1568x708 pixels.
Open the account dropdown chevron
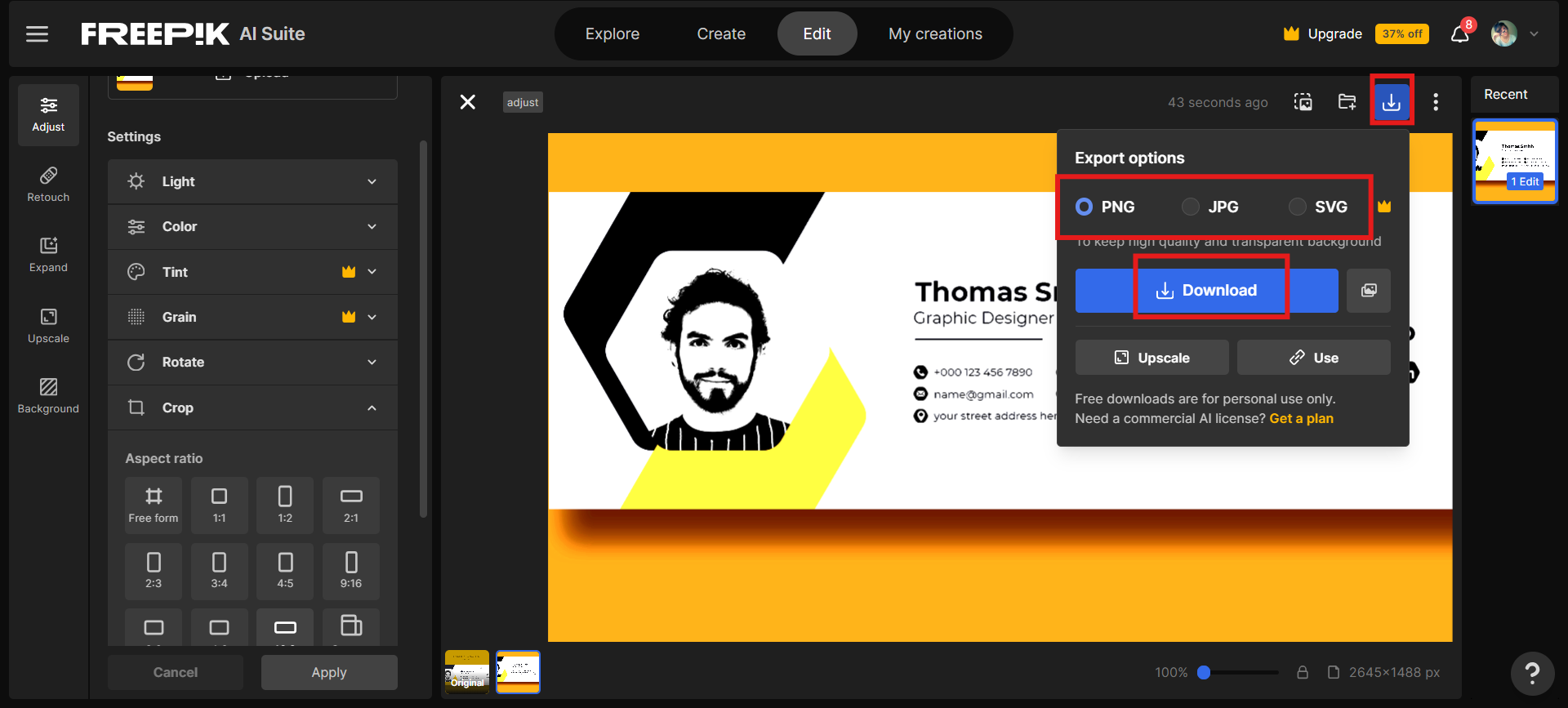1534,34
